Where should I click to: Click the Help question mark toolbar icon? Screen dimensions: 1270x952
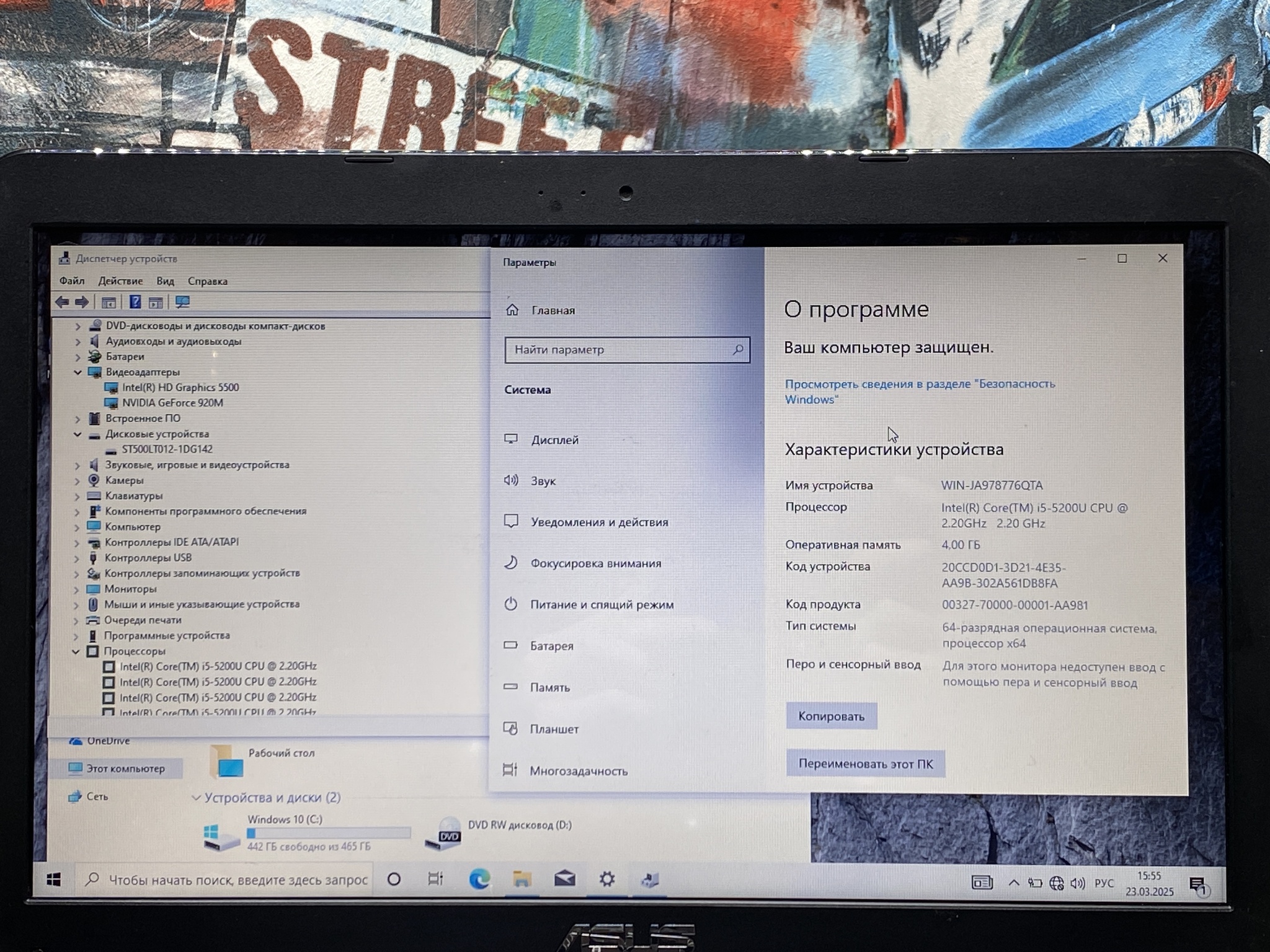(135, 302)
